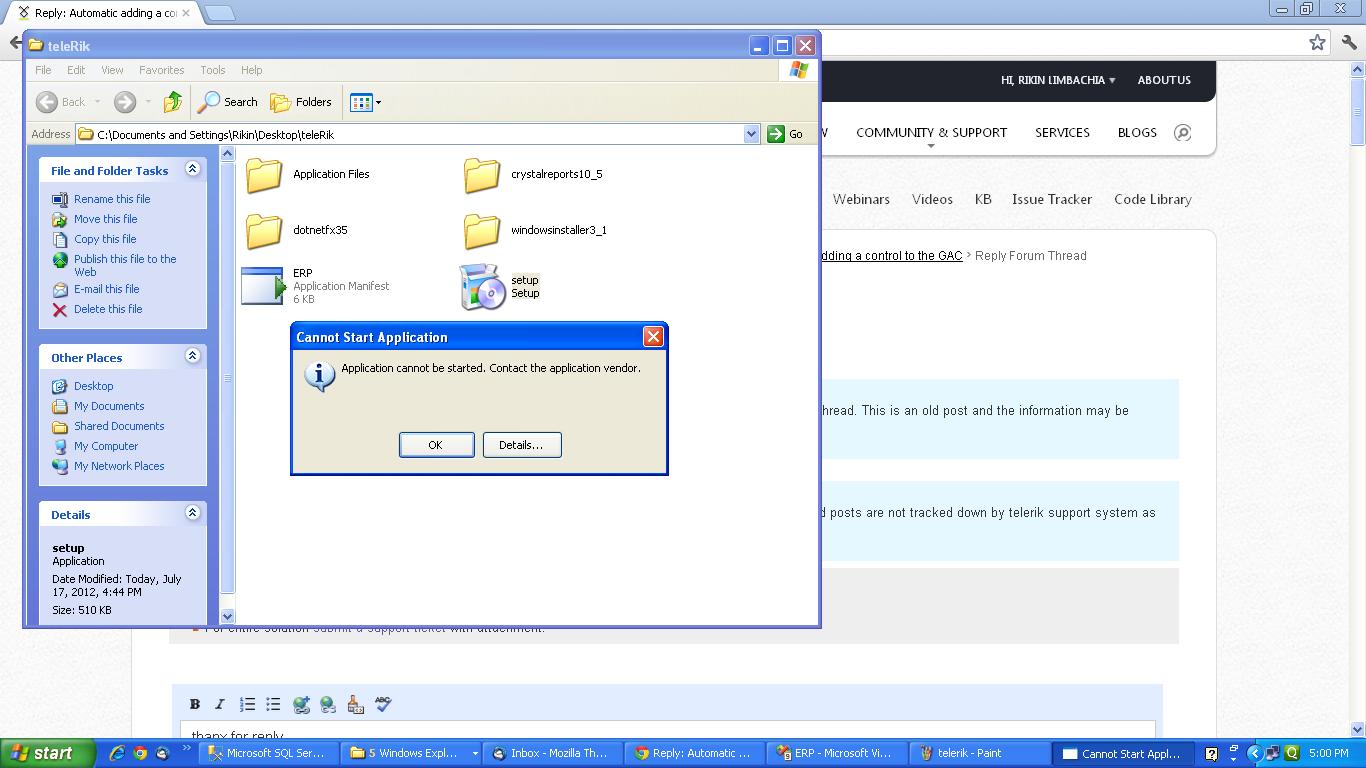Collapse the Details panel

point(192,514)
